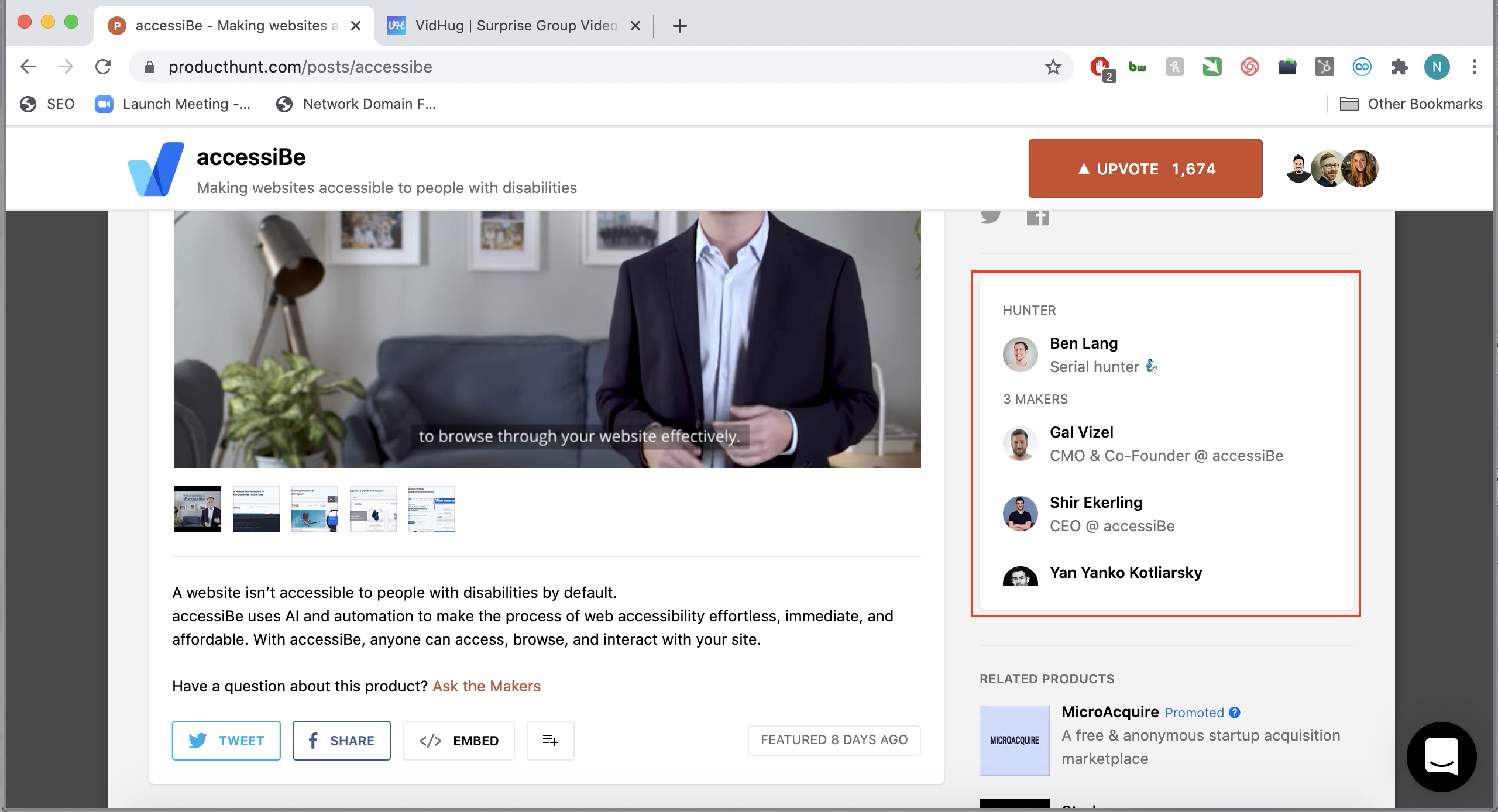The image size is (1498, 812).
Task: Close the VidHug tab
Action: coord(635,26)
